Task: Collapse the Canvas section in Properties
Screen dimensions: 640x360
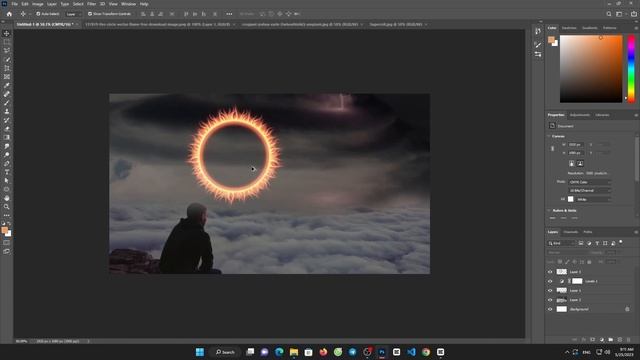Action: coord(549,136)
